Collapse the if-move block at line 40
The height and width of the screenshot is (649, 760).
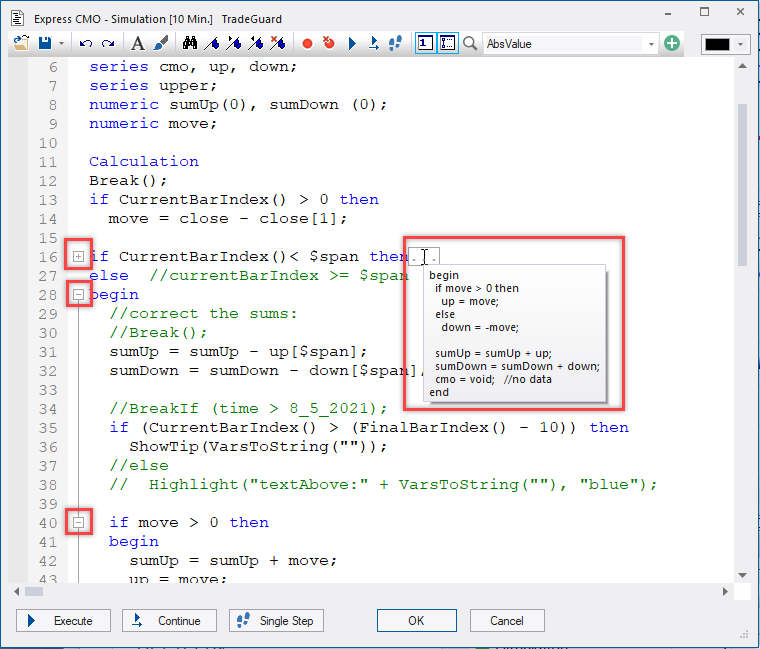pos(78,522)
